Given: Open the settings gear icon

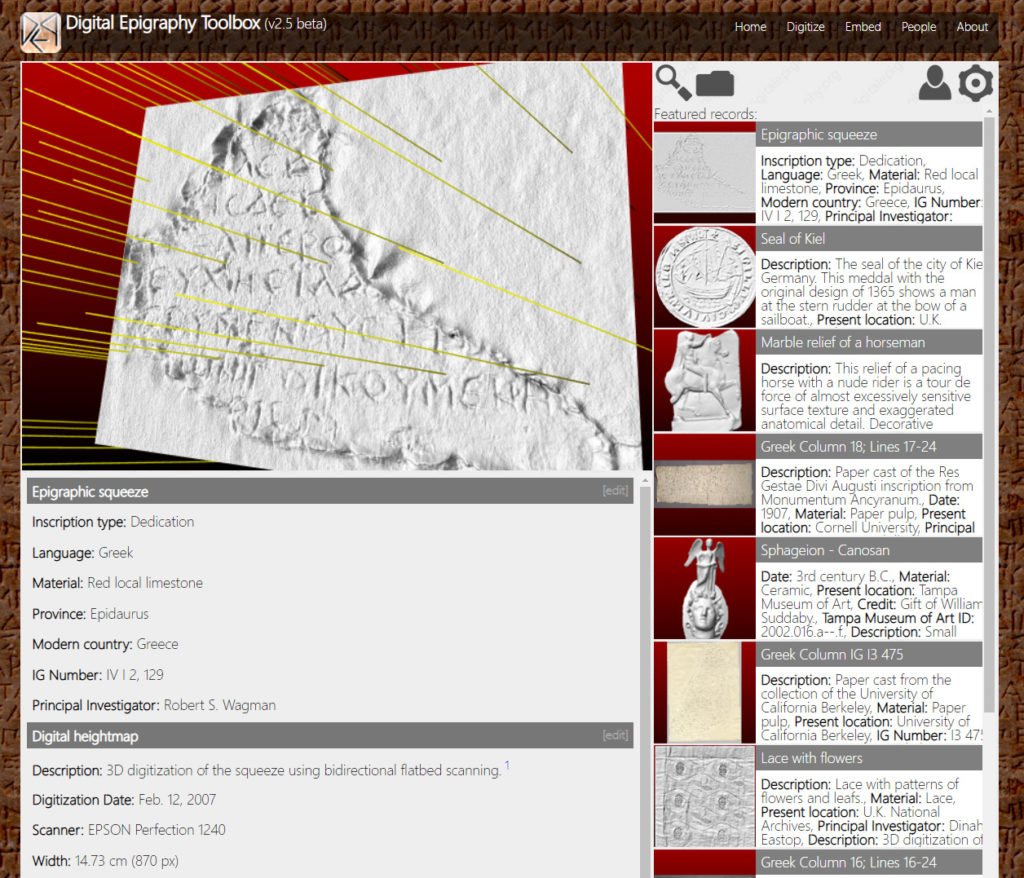Looking at the screenshot, I should click(975, 84).
